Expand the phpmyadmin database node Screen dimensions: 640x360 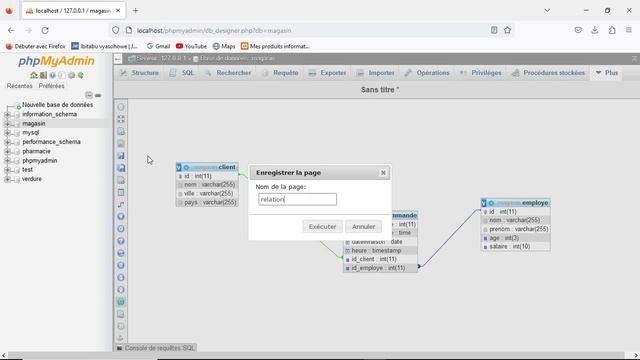pos(7,160)
